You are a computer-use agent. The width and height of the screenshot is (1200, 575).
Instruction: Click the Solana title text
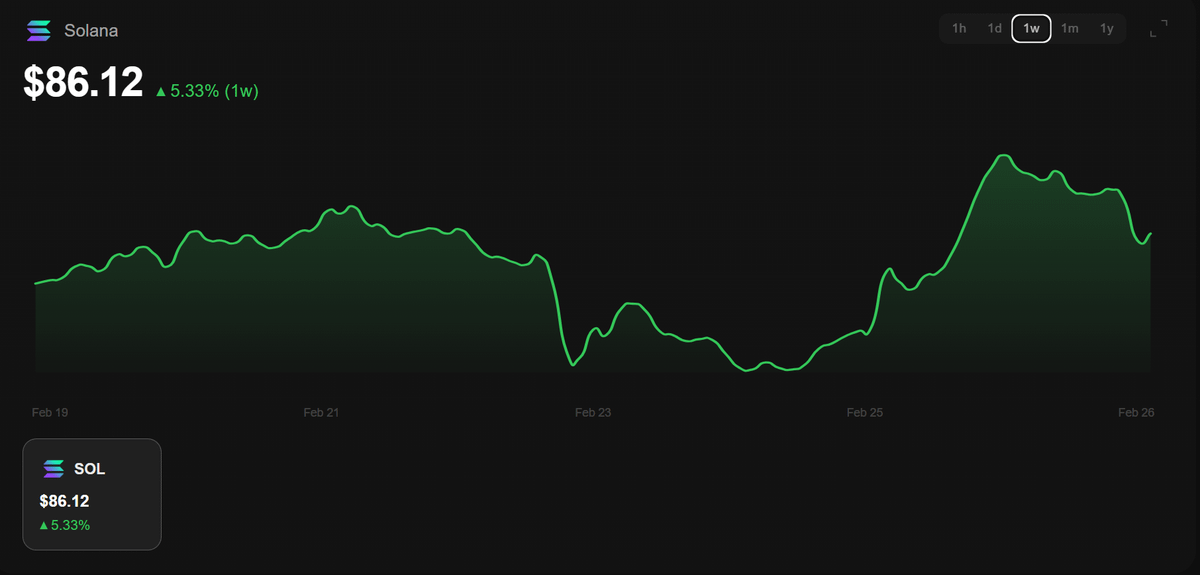[91, 31]
